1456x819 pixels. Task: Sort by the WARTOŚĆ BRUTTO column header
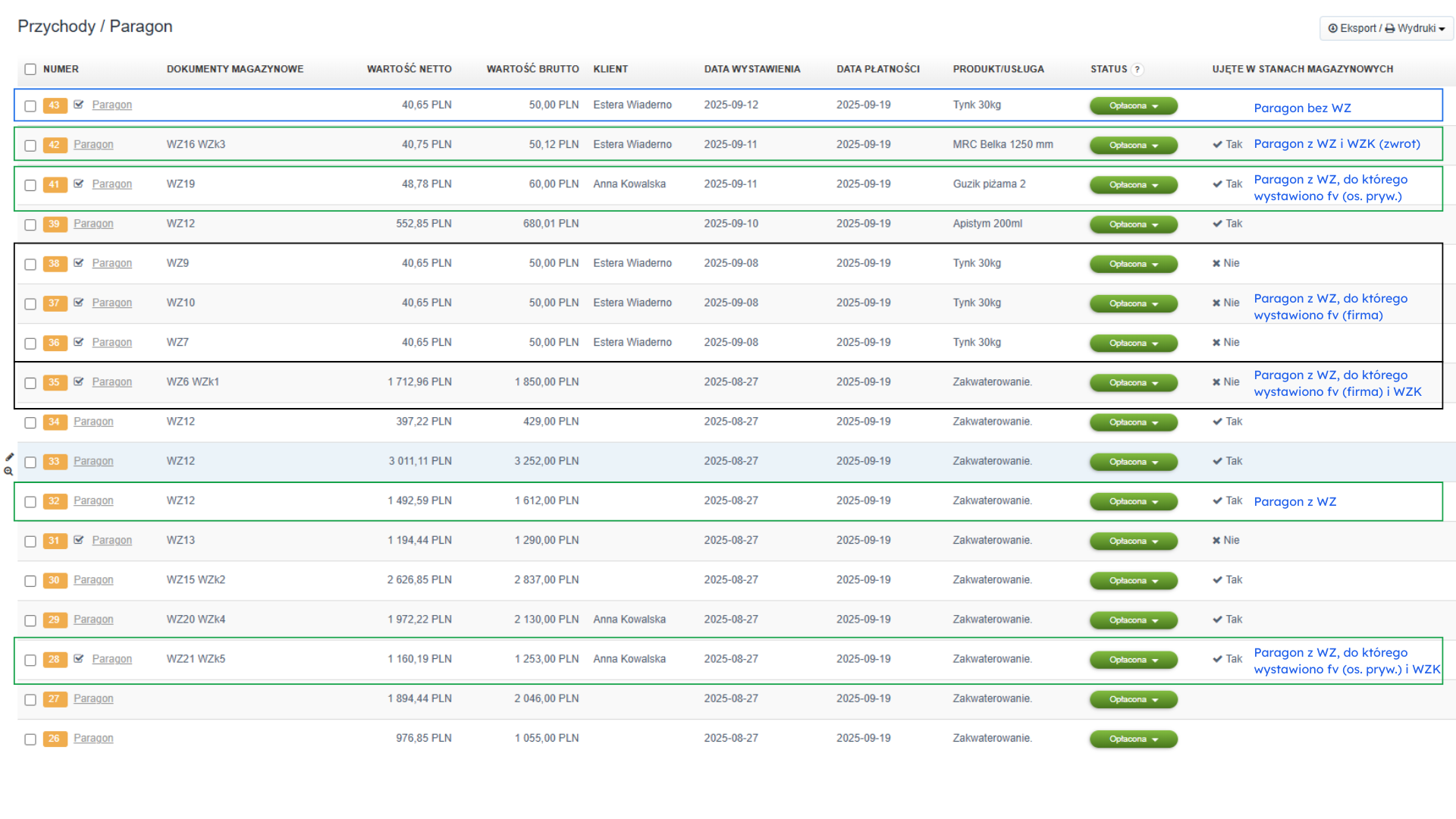click(x=532, y=69)
